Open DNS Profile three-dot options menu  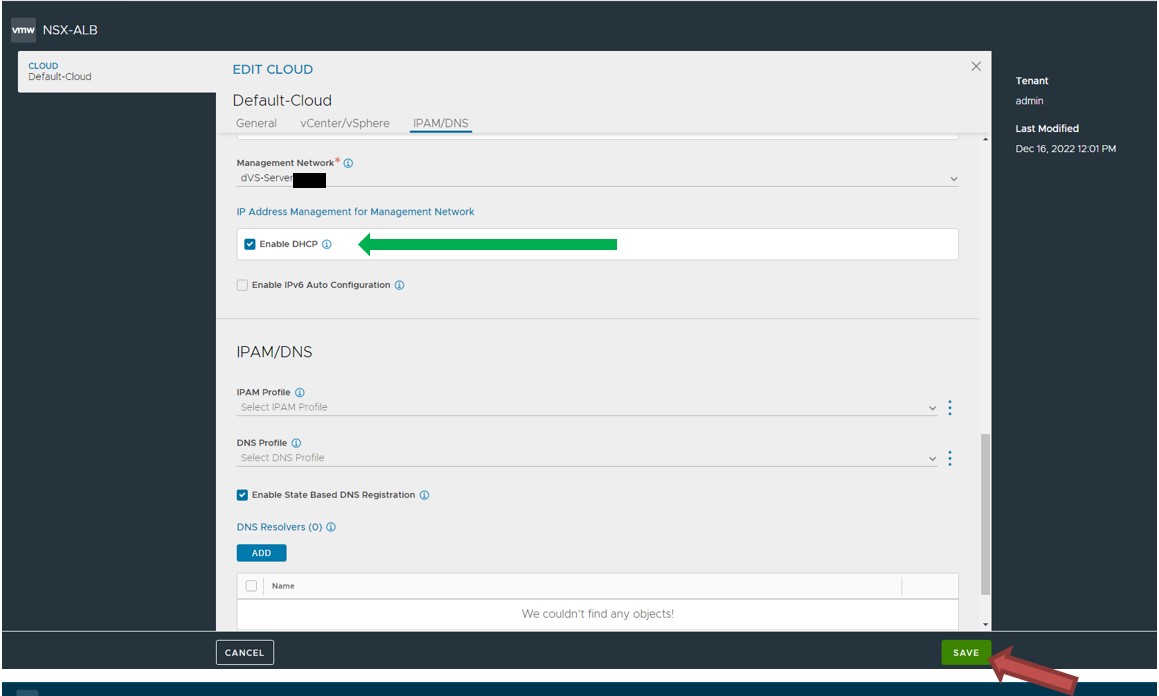coord(950,459)
